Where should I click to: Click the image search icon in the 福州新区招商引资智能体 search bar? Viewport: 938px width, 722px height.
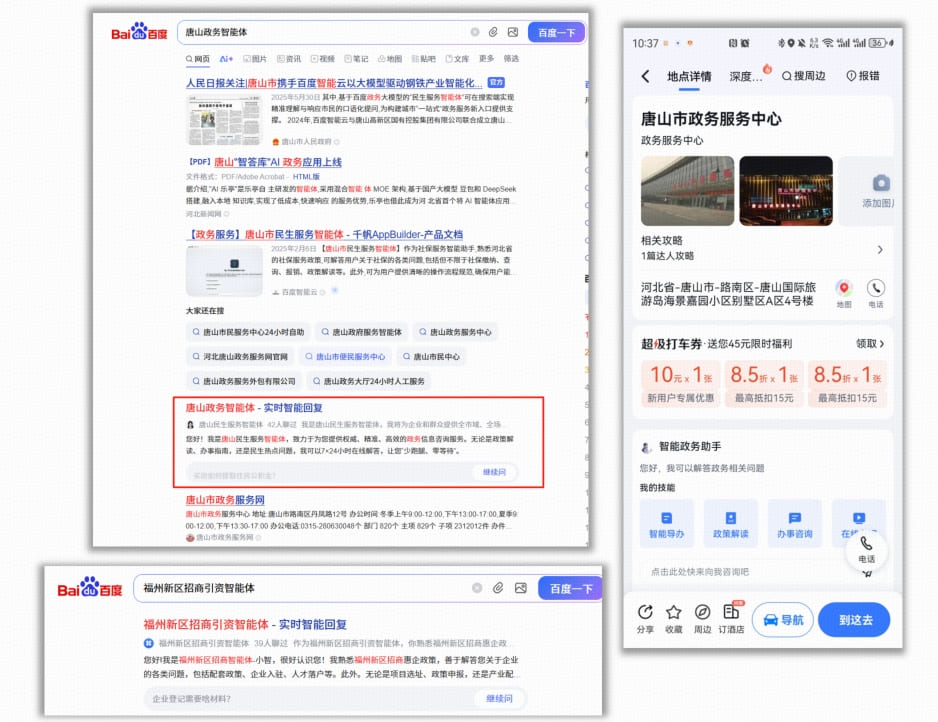(520, 588)
